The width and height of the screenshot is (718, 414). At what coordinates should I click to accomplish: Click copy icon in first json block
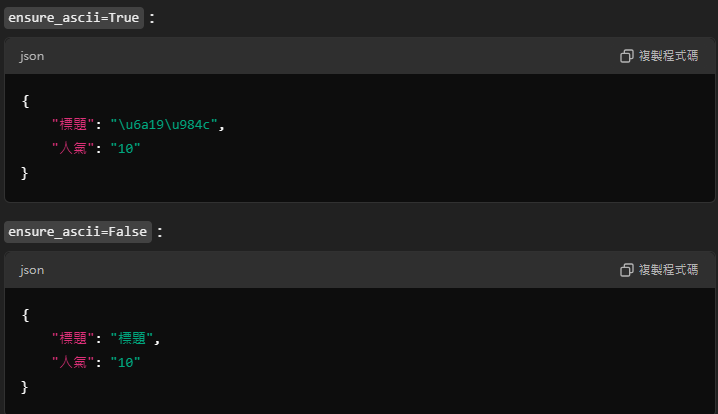(626, 56)
